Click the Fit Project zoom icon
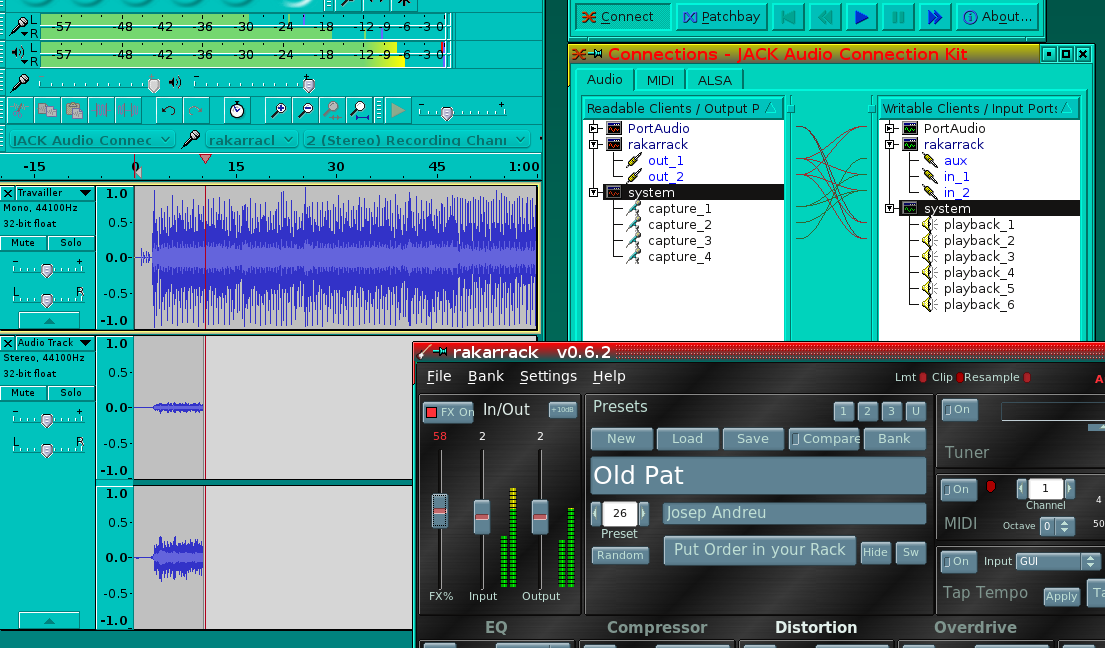This screenshot has height=648, width=1105. (359, 111)
